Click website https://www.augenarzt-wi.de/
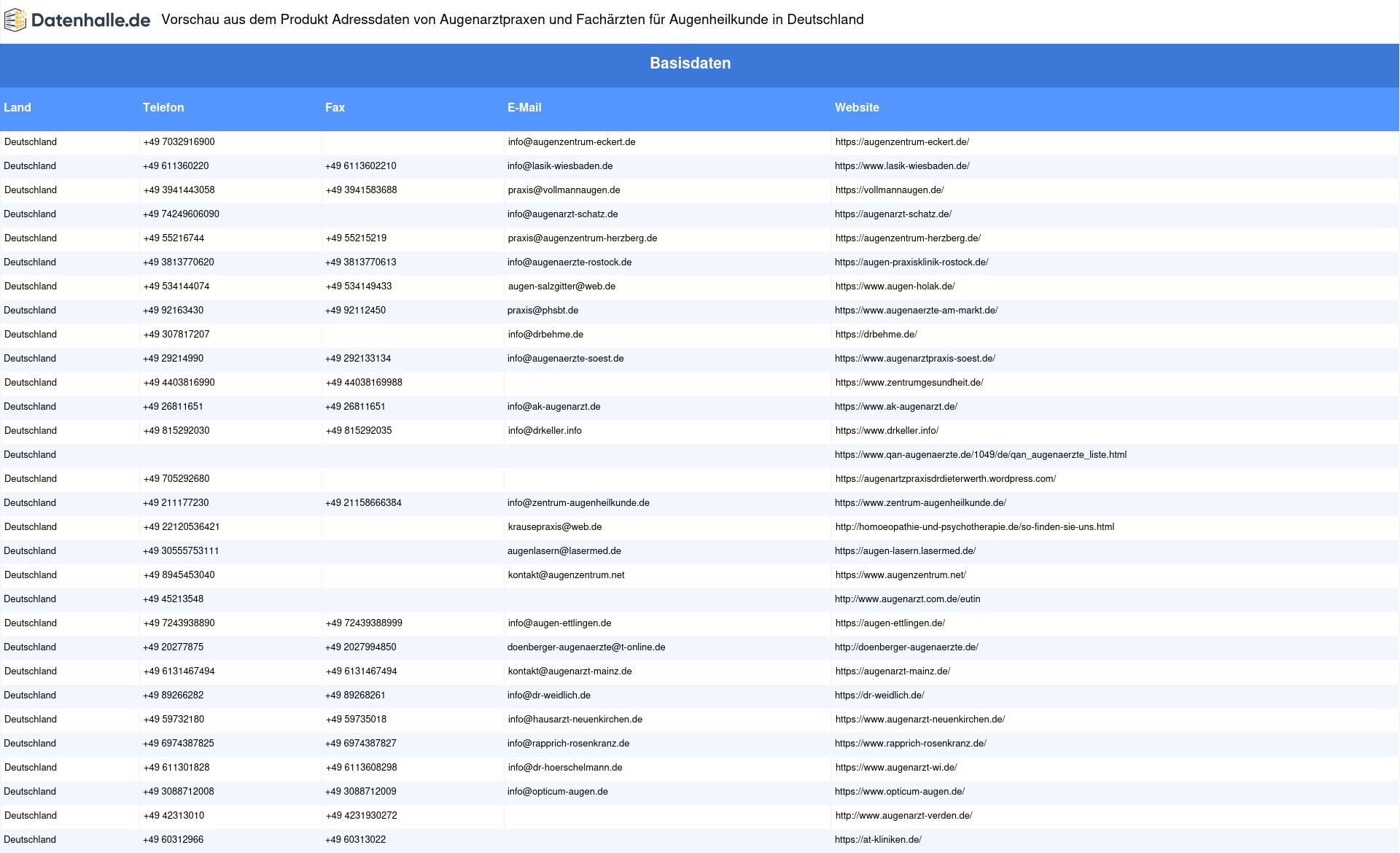 coord(896,768)
